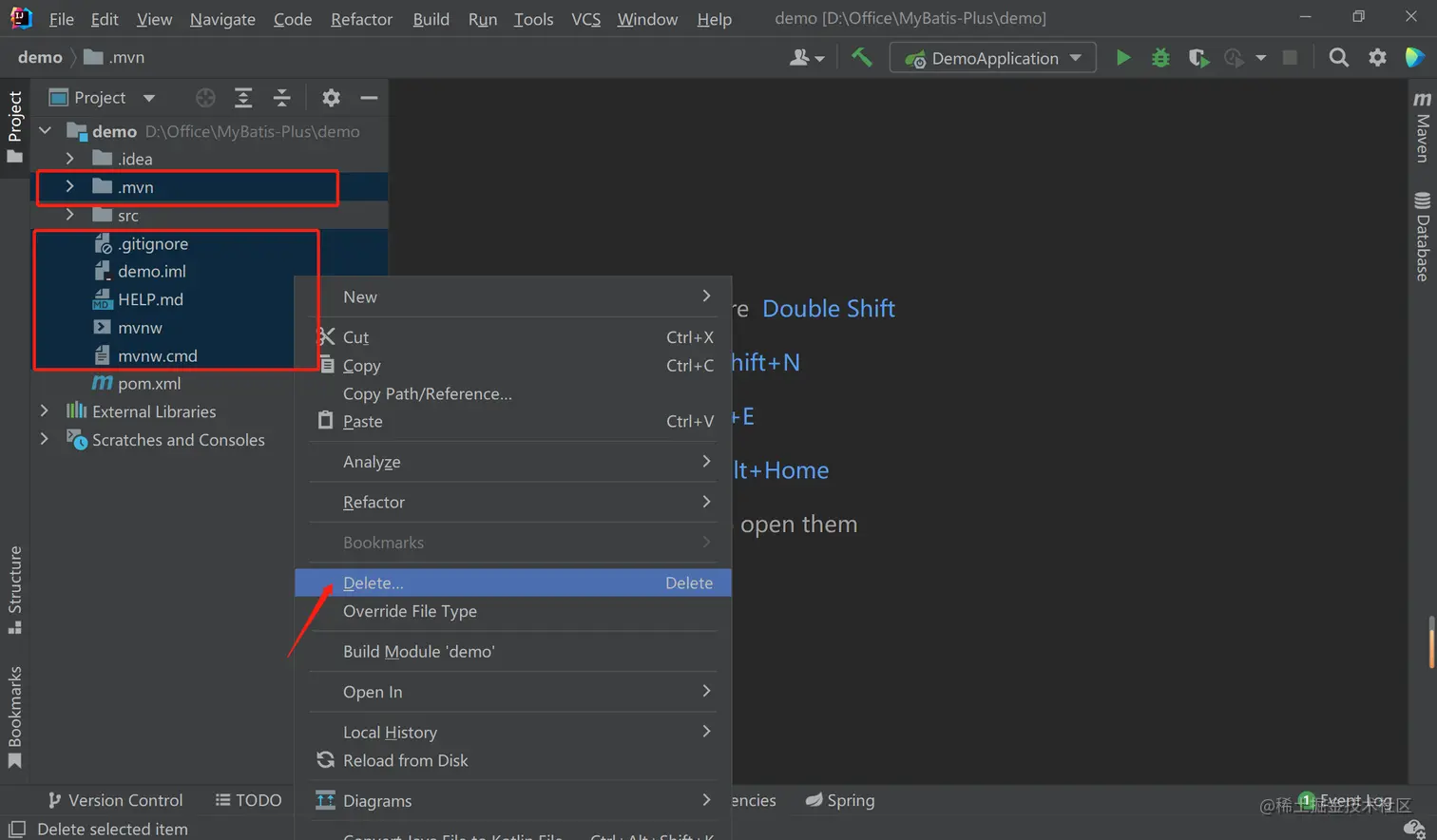The height and width of the screenshot is (840, 1437).
Task: Open the user account icon dropdown
Action: (x=806, y=58)
